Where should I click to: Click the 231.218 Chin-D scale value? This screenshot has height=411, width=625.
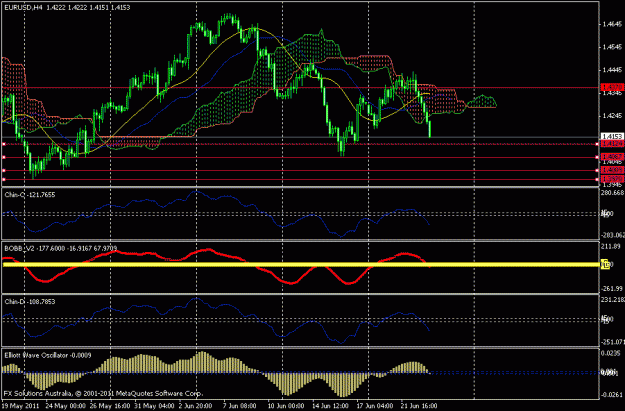[x=613, y=300]
